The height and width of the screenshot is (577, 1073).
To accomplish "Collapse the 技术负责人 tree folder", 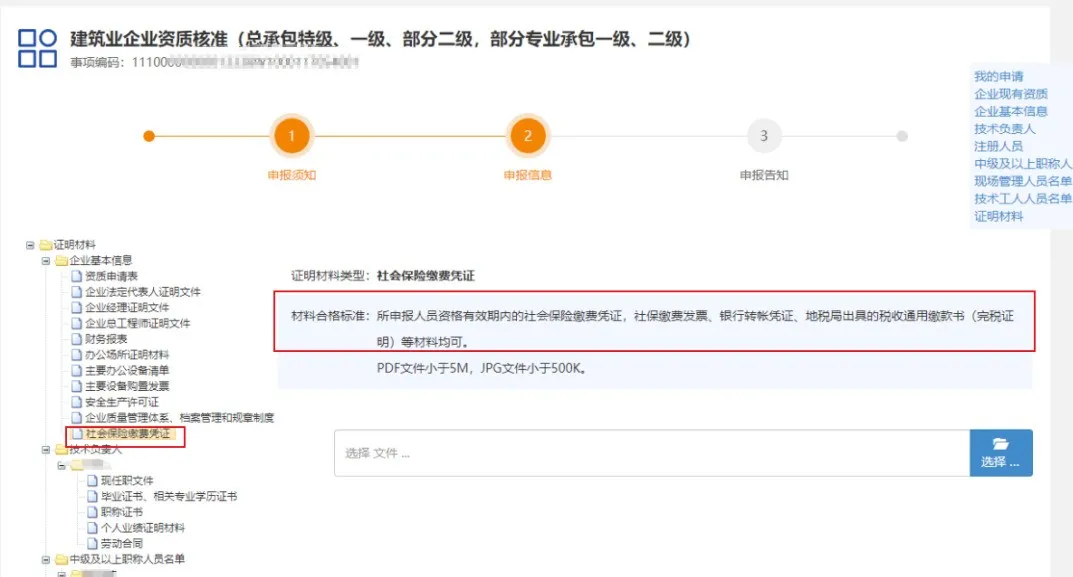I will (46, 450).
